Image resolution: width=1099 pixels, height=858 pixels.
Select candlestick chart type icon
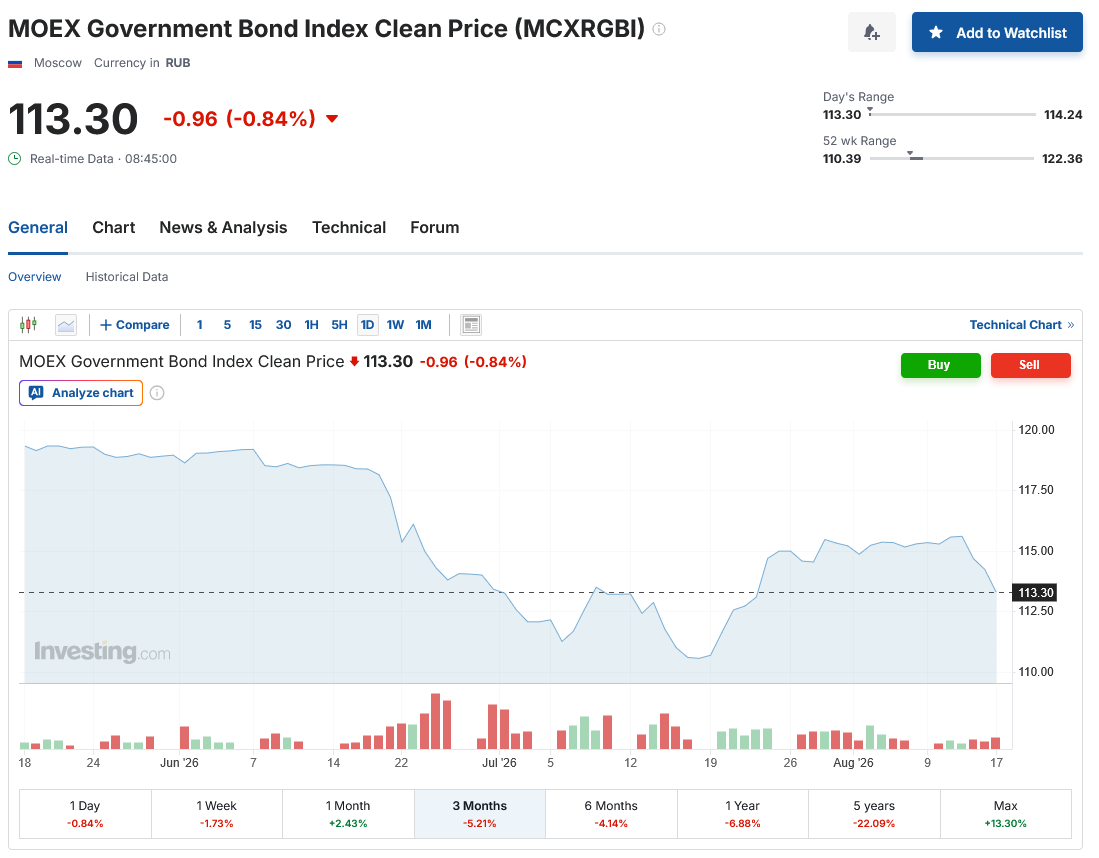pos(29,325)
